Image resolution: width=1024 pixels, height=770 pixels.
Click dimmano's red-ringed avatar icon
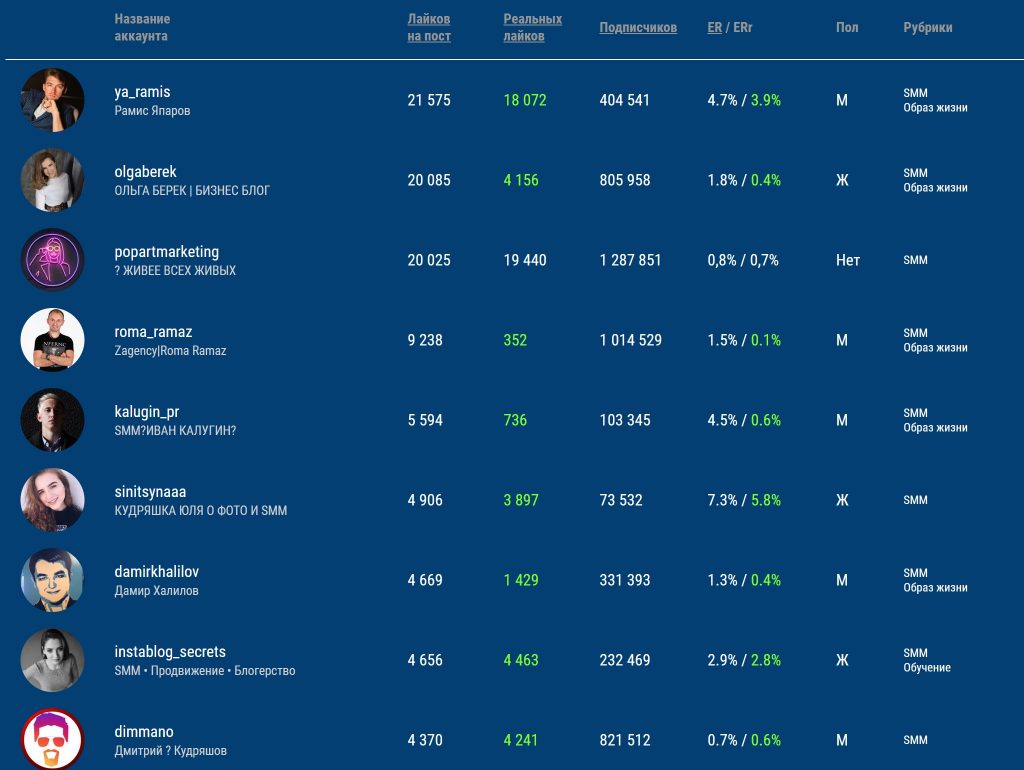[52, 739]
